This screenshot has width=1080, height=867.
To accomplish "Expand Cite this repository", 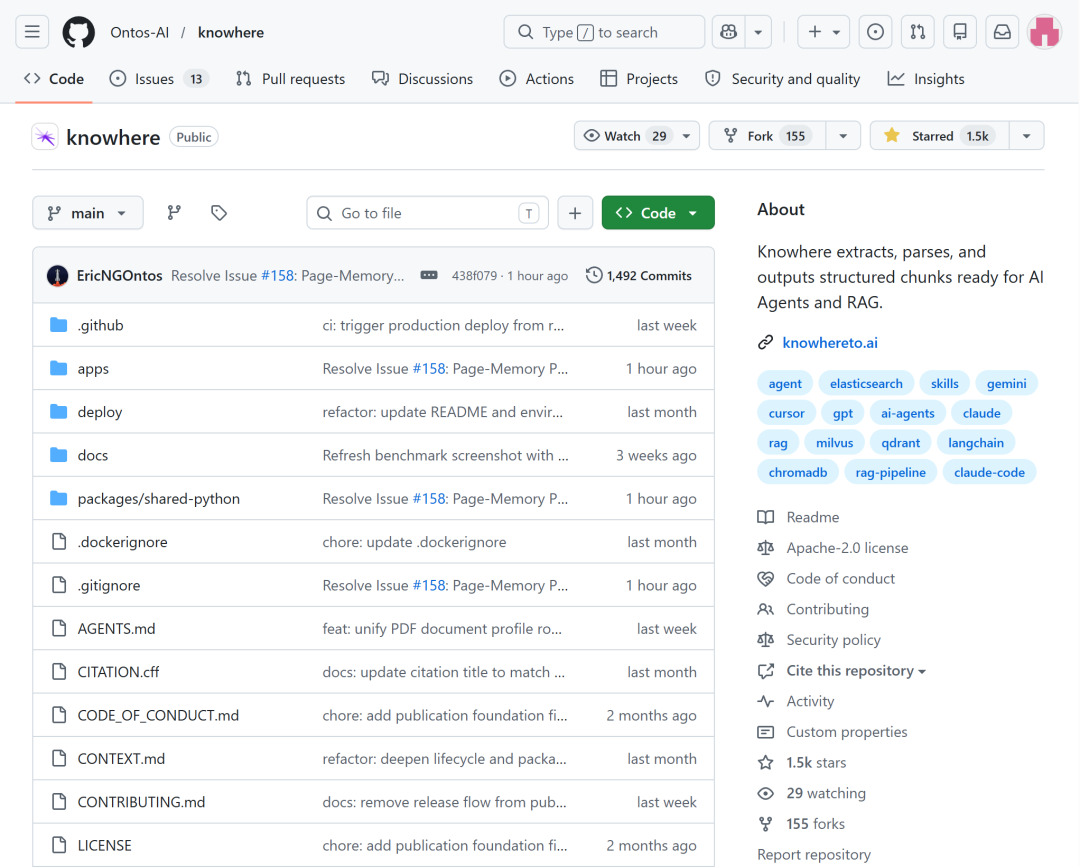I will 856,671.
